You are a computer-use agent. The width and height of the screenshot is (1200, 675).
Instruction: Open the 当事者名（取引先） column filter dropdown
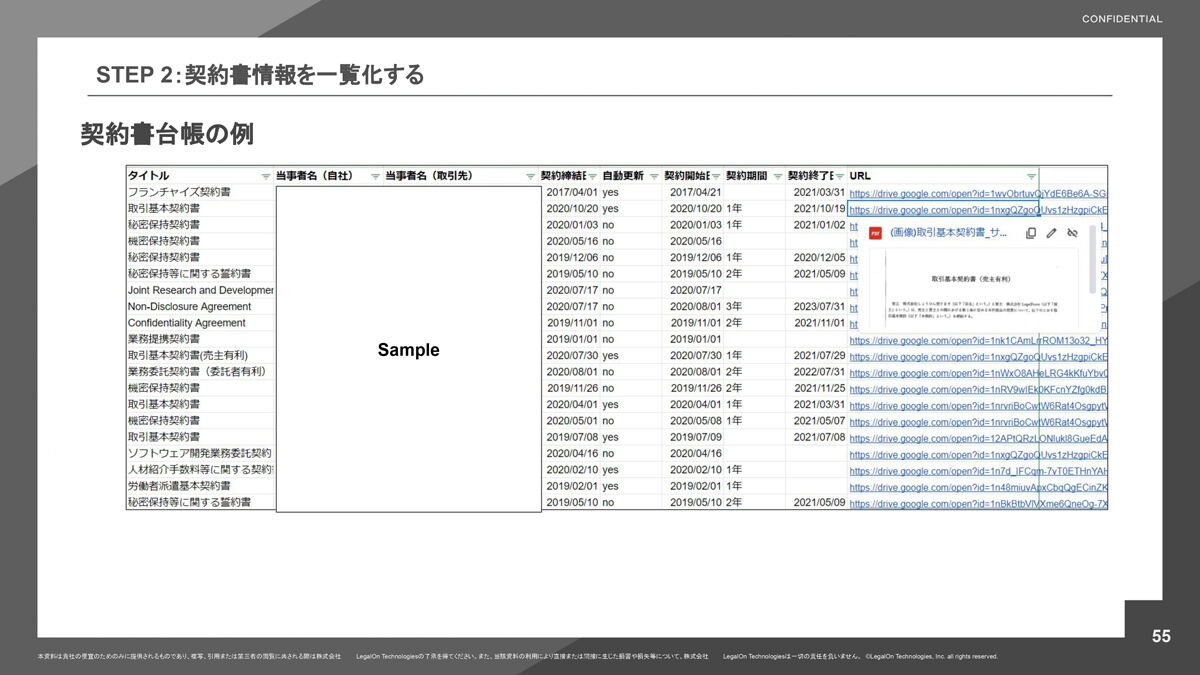pos(531,176)
